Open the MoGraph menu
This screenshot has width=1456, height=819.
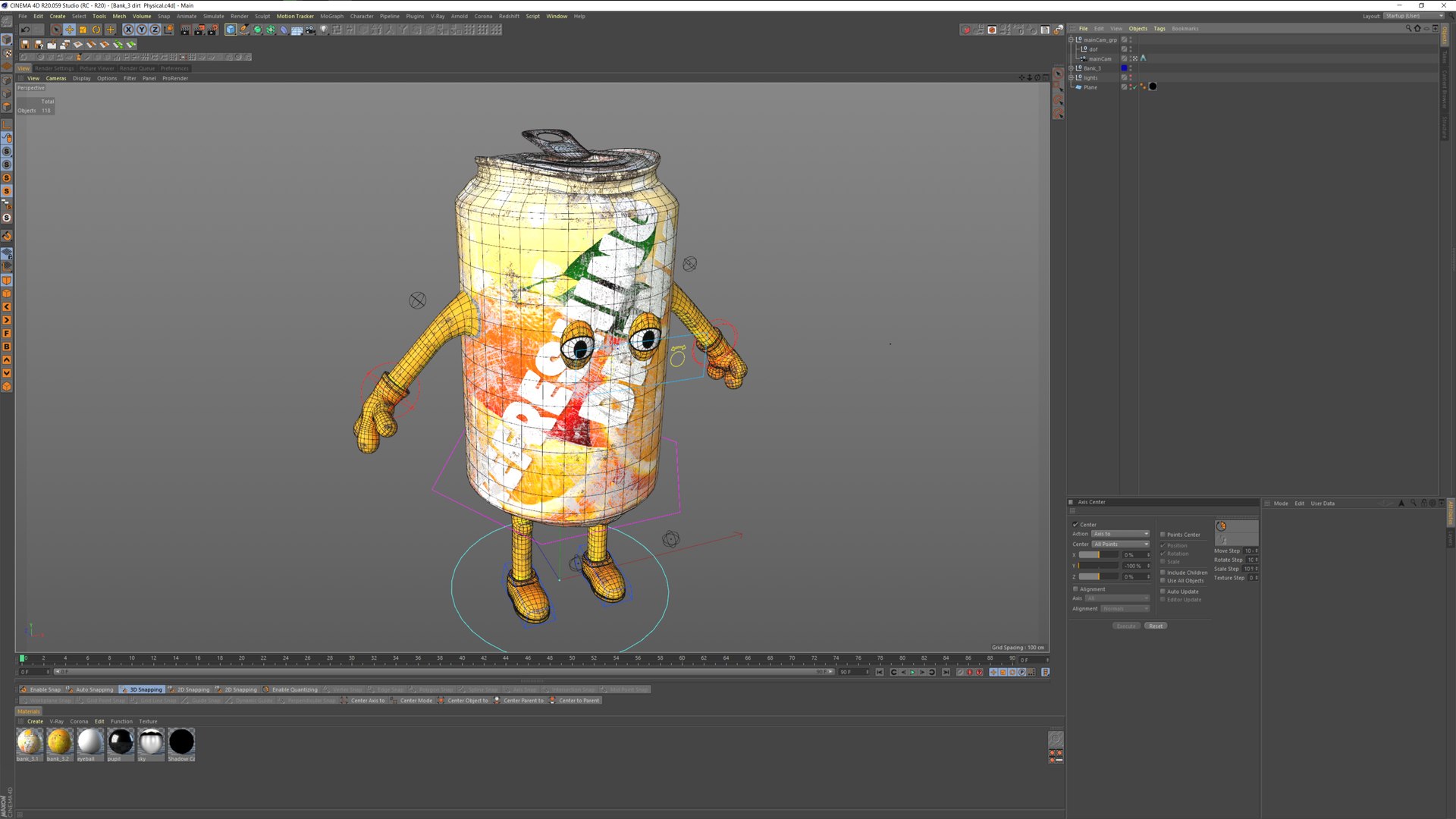(x=331, y=16)
